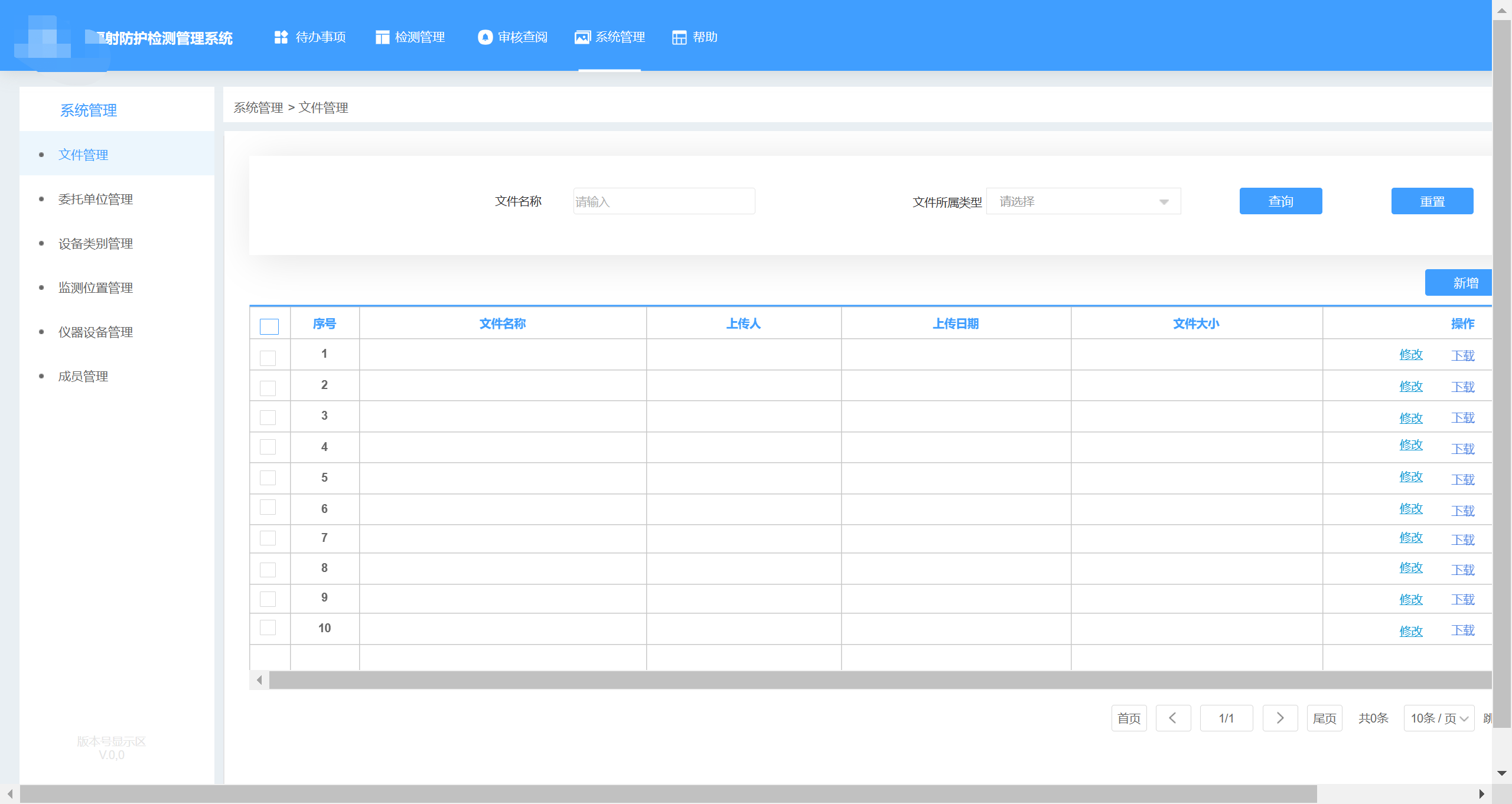Viewport: 1512px width, 804px height.
Task: Click the 首页 pagination button
Action: (1129, 718)
